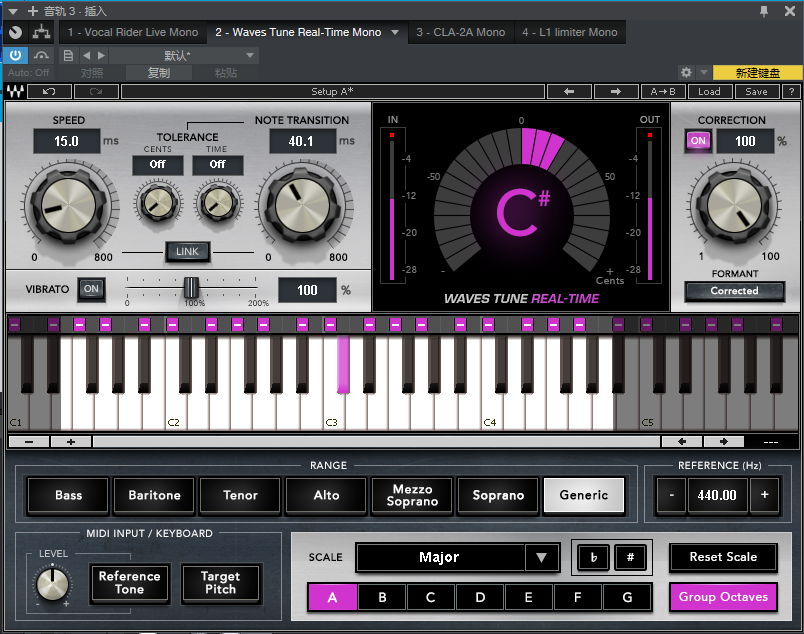Image resolution: width=804 pixels, height=634 pixels.
Task: Open the Major scale dropdown
Action: [x=457, y=558]
